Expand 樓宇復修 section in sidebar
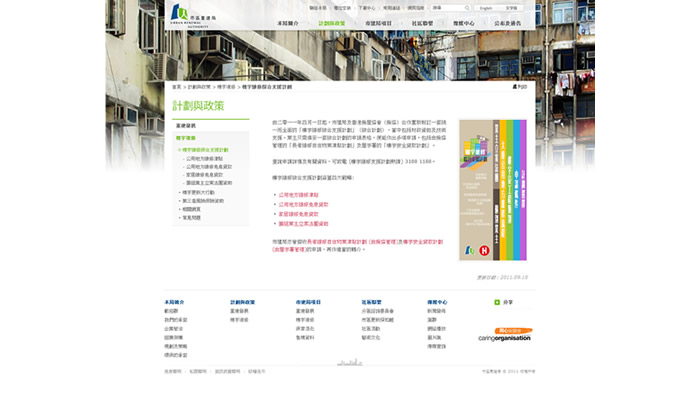700x413 pixels. coord(186,138)
